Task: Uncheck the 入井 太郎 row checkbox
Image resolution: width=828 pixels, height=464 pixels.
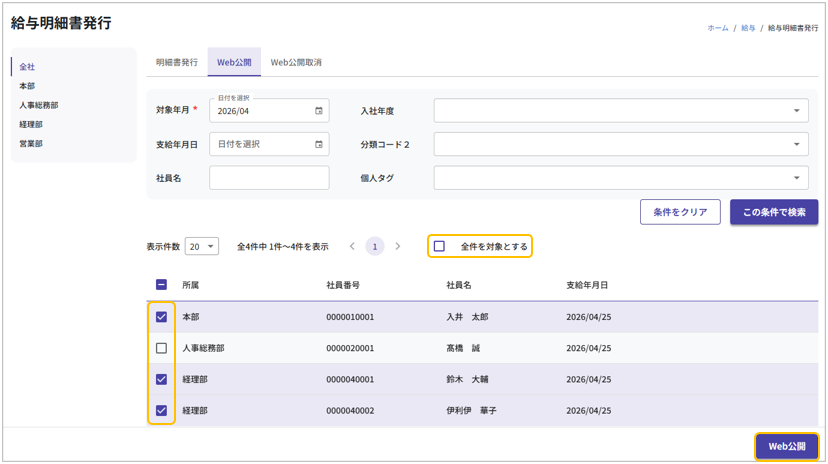Action: click(x=161, y=317)
